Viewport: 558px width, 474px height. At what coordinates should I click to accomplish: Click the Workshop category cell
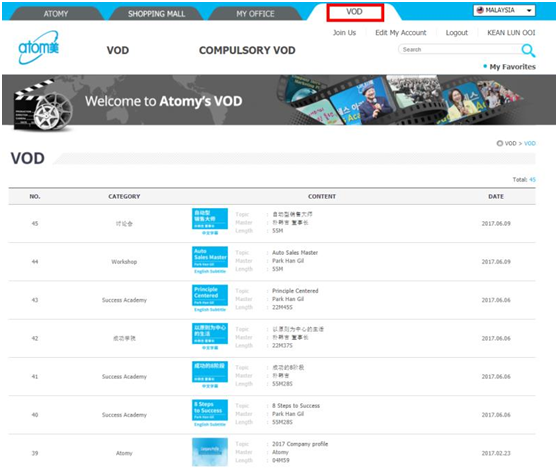point(124,262)
